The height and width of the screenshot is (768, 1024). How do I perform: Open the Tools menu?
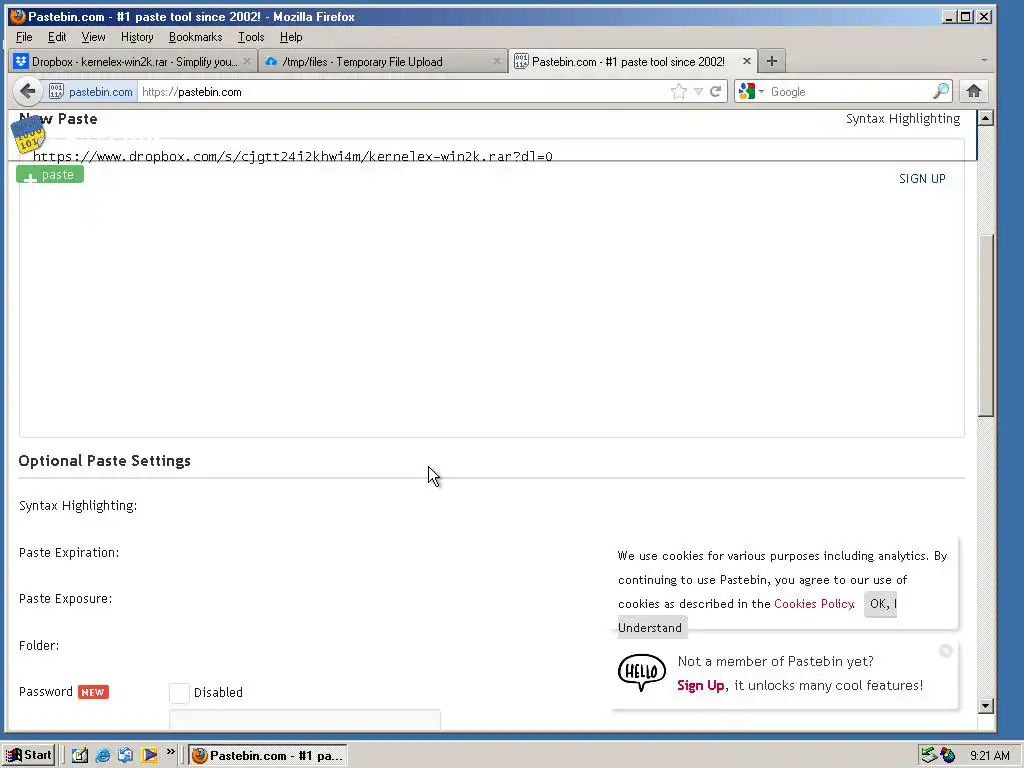coord(251,37)
